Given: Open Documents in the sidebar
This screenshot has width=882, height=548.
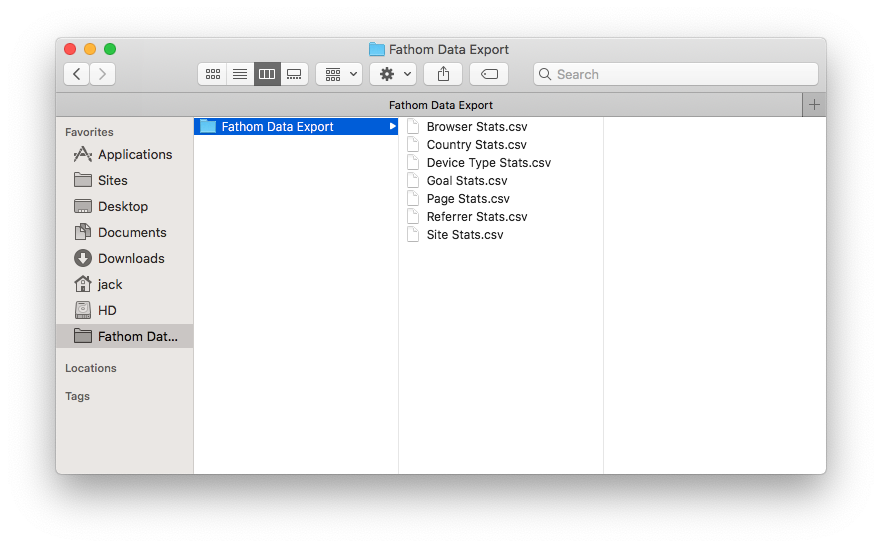Looking at the screenshot, I should [124, 232].
